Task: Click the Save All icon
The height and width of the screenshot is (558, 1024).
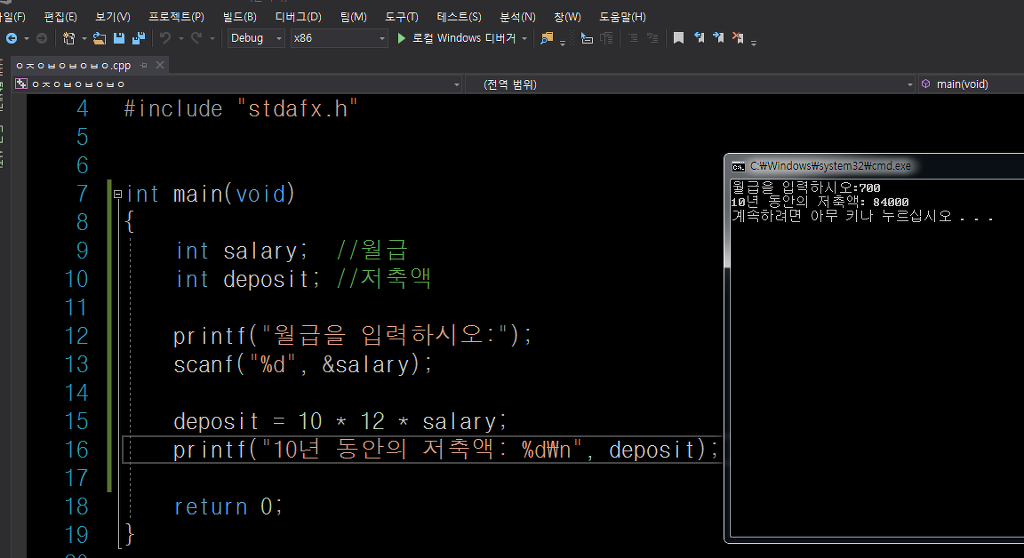Action: point(138,39)
